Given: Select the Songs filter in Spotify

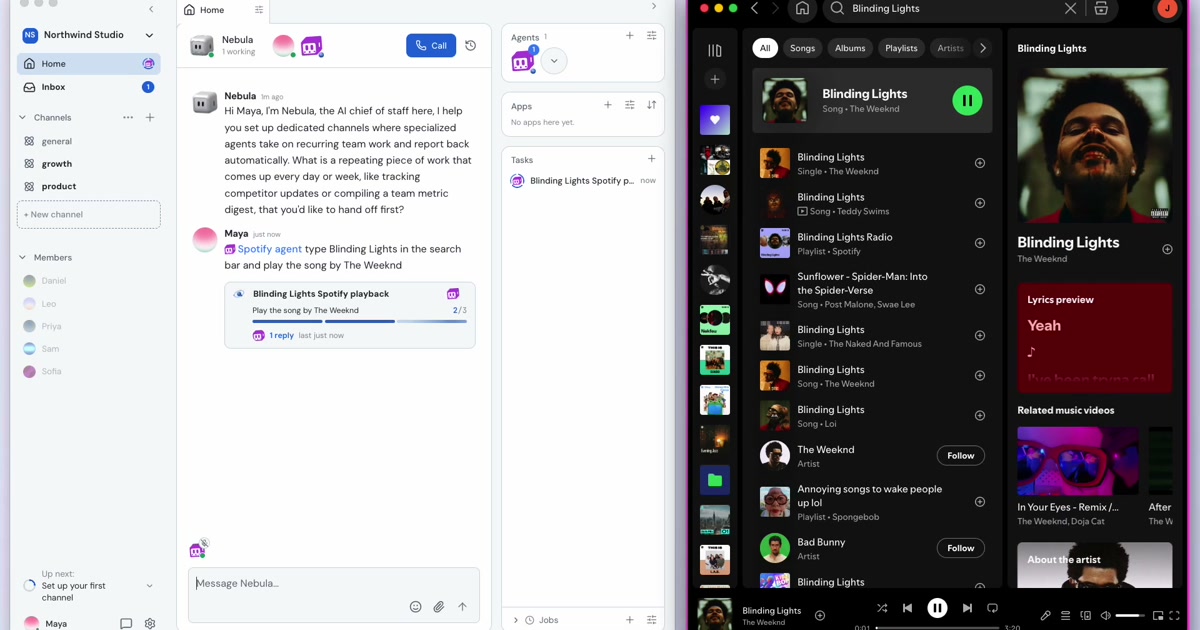Looking at the screenshot, I should 802,48.
